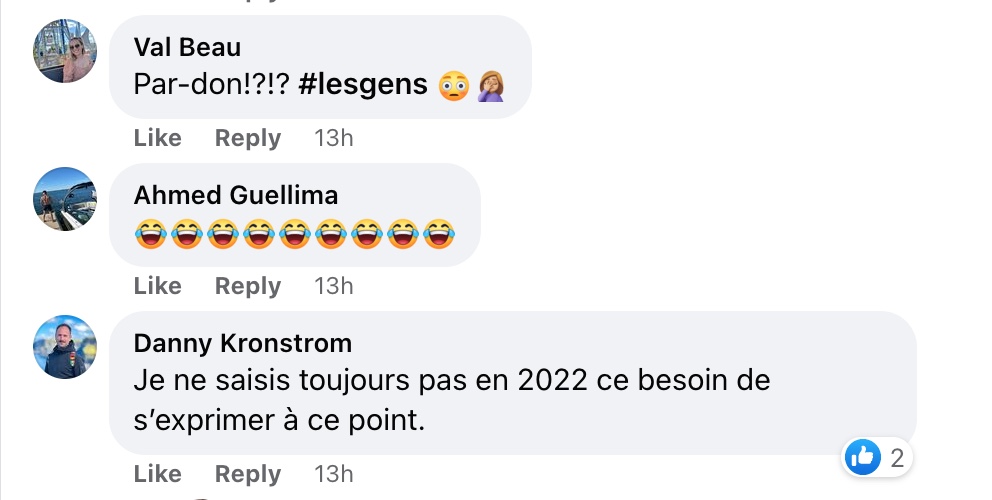Open Danny Kronstrom's profile picture

[x=65, y=347]
